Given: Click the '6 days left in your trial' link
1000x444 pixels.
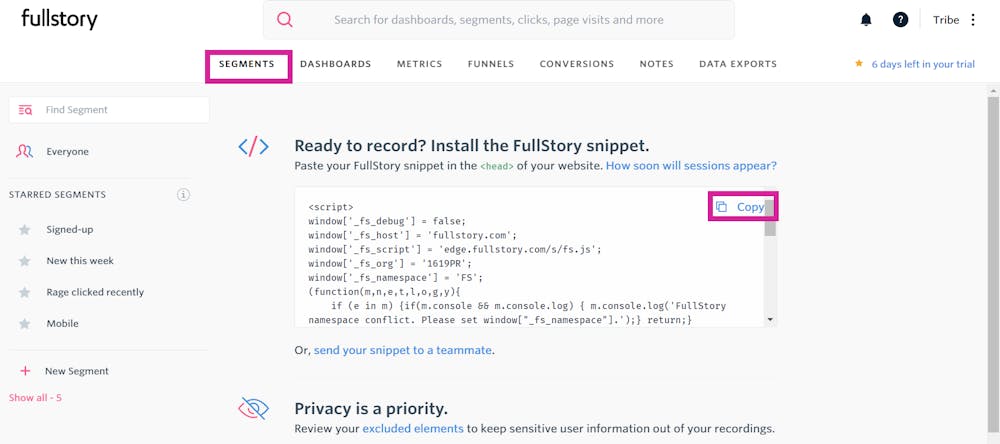Looking at the screenshot, I should [x=922, y=64].
